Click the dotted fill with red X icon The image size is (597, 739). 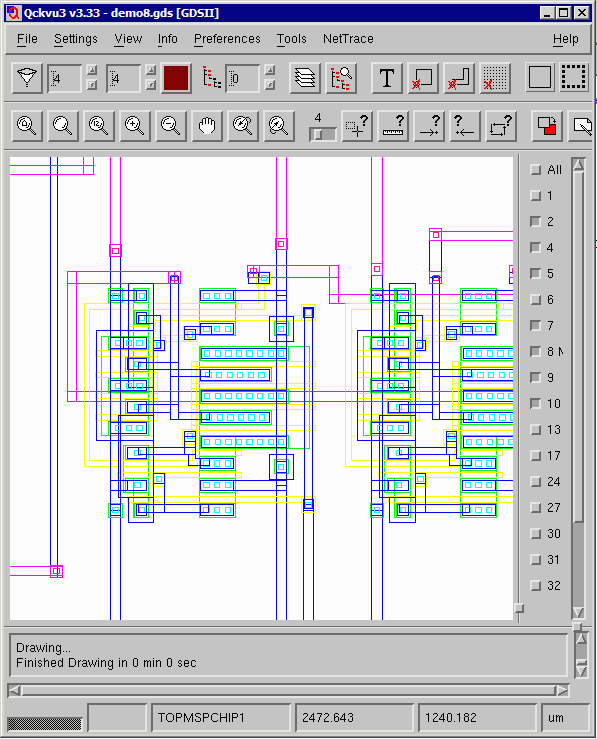click(x=495, y=78)
